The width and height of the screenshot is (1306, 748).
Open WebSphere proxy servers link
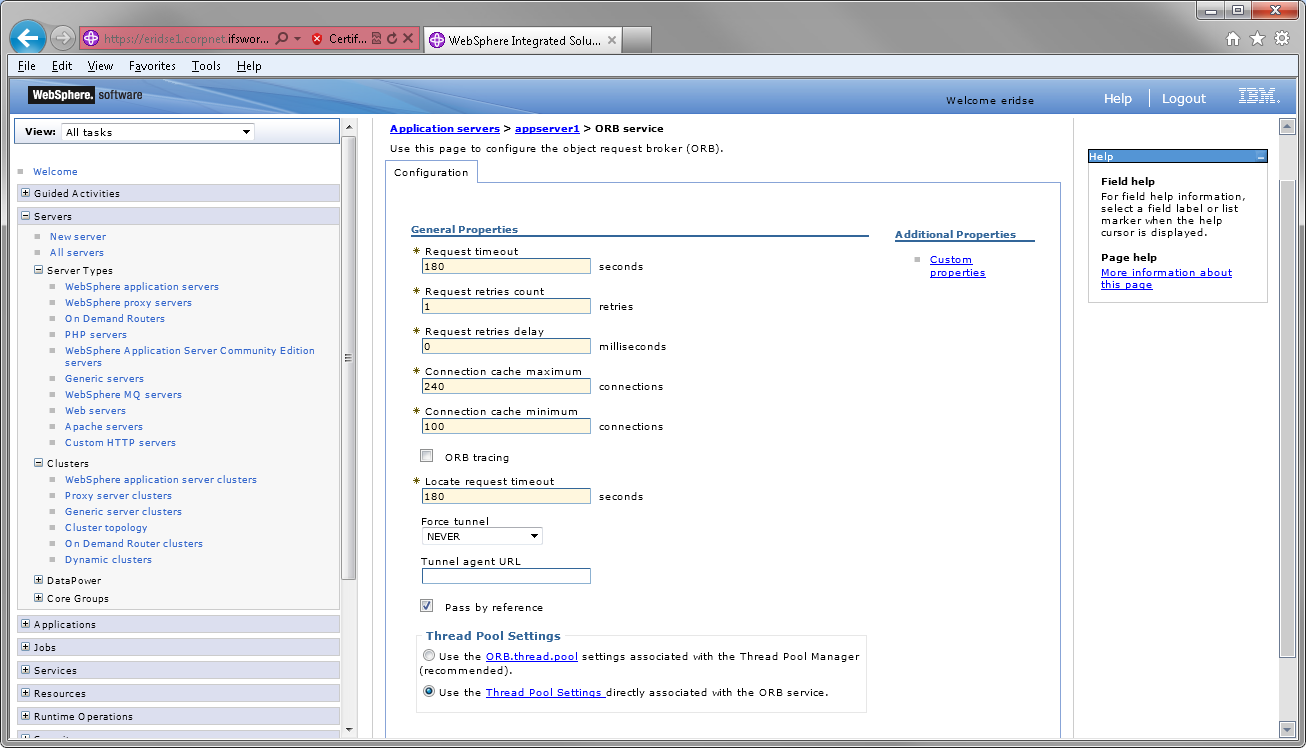[128, 302]
